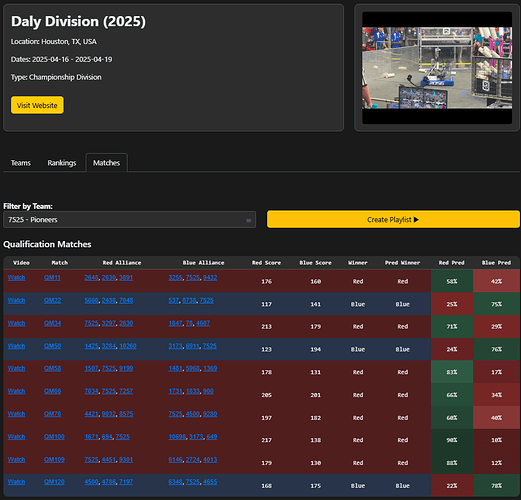Open the QM66 match link

[52, 391]
